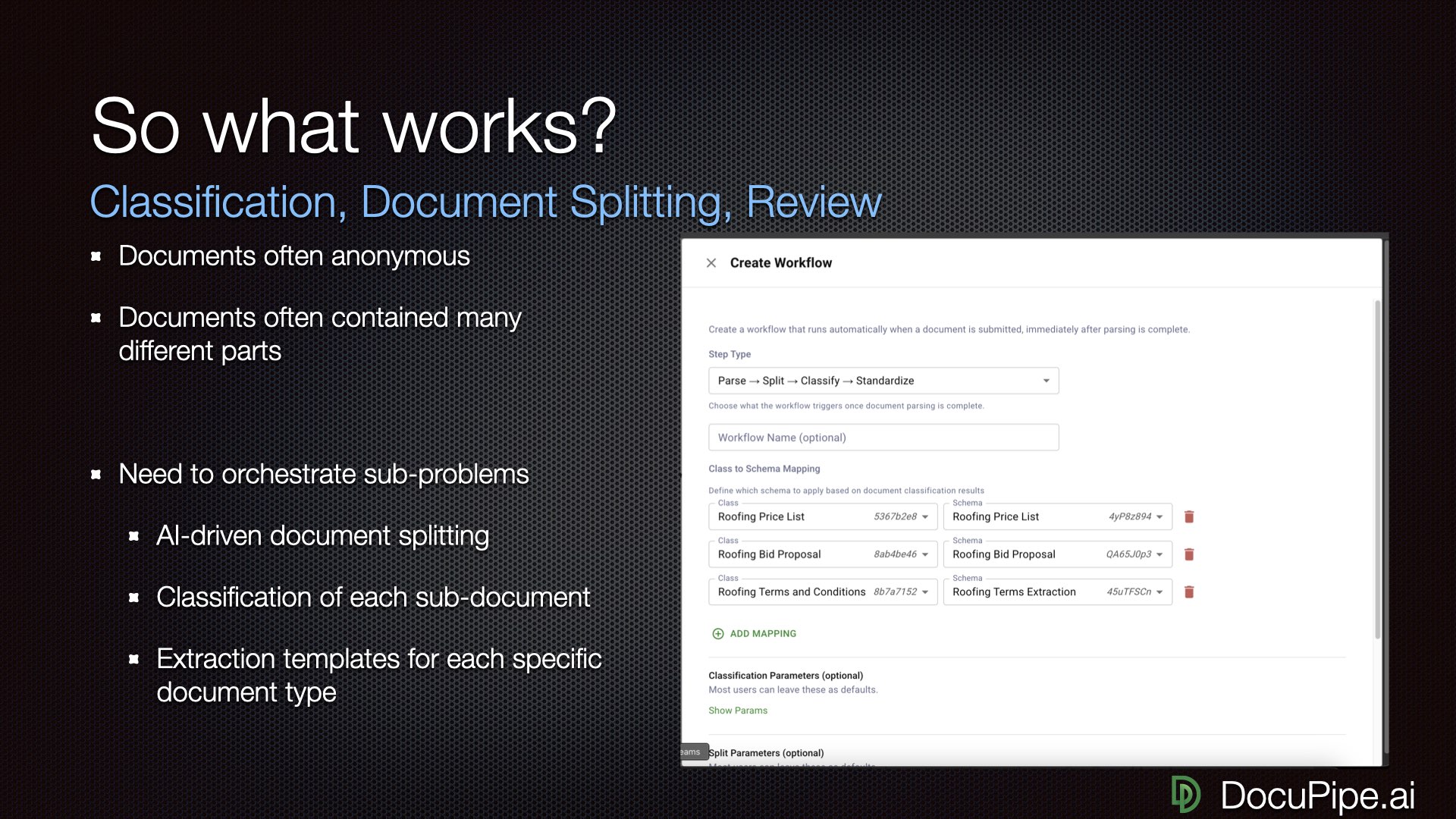
Task: Click the DocuPipe logo icon
Action: tap(1185, 795)
